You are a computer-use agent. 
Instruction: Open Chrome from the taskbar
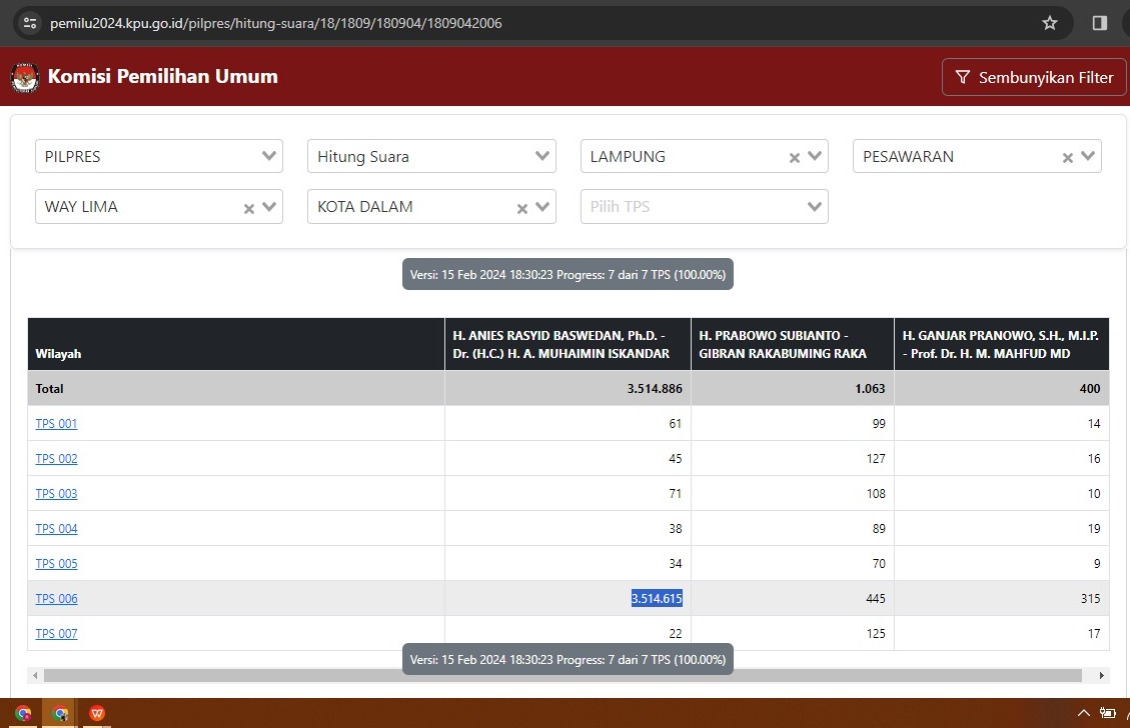(23, 714)
